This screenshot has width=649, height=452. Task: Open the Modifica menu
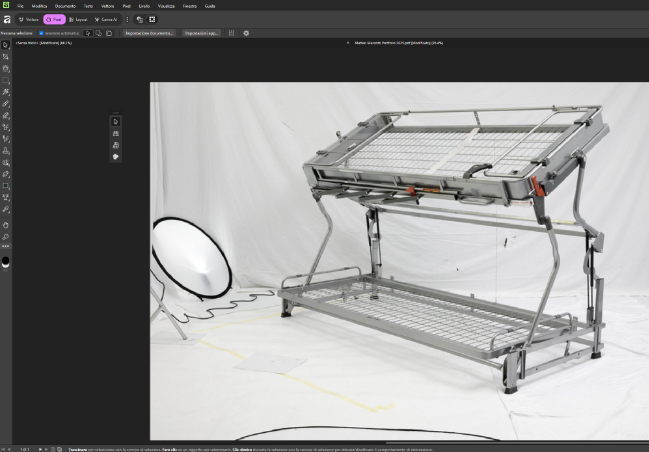pos(39,6)
